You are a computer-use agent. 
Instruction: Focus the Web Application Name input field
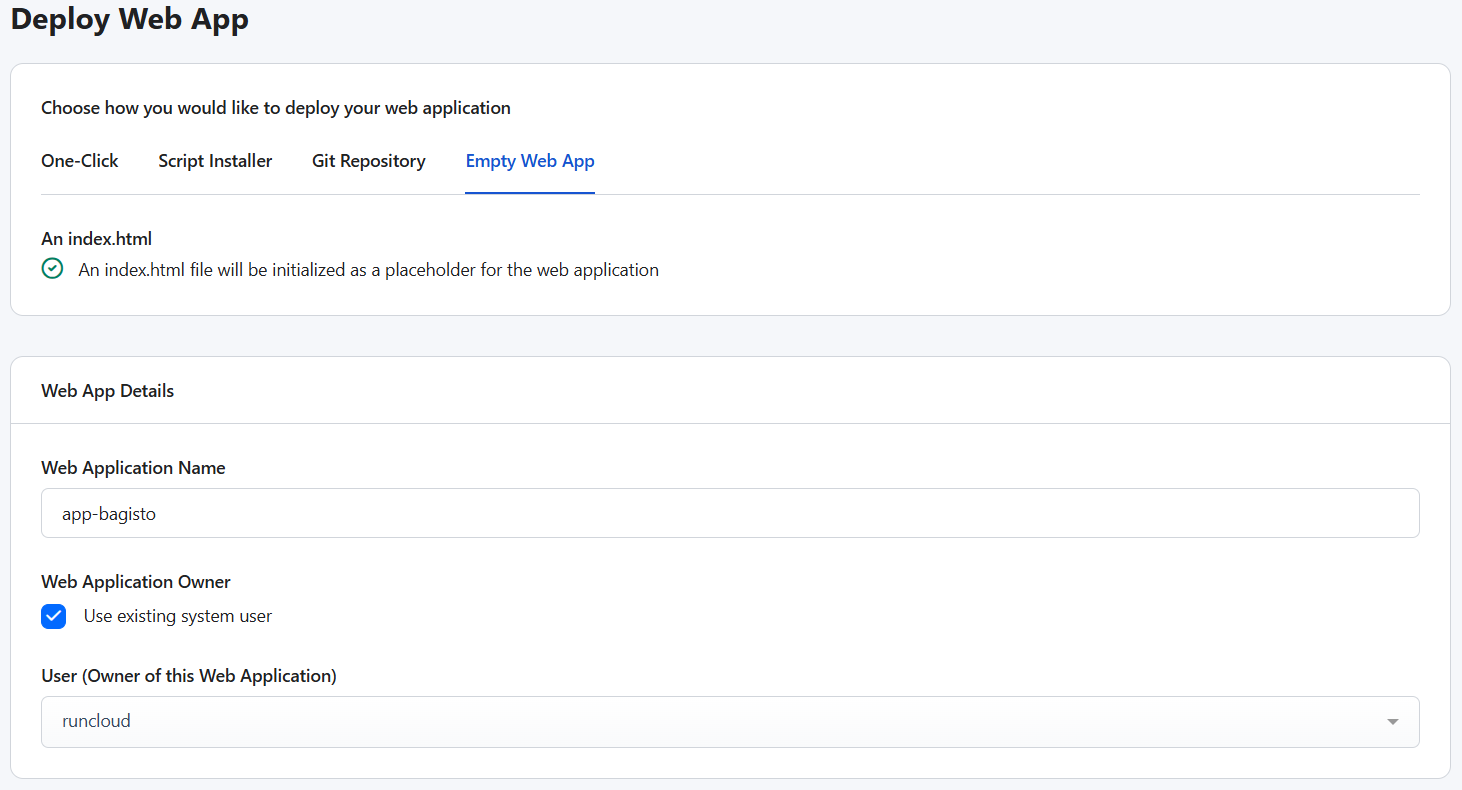click(x=730, y=513)
